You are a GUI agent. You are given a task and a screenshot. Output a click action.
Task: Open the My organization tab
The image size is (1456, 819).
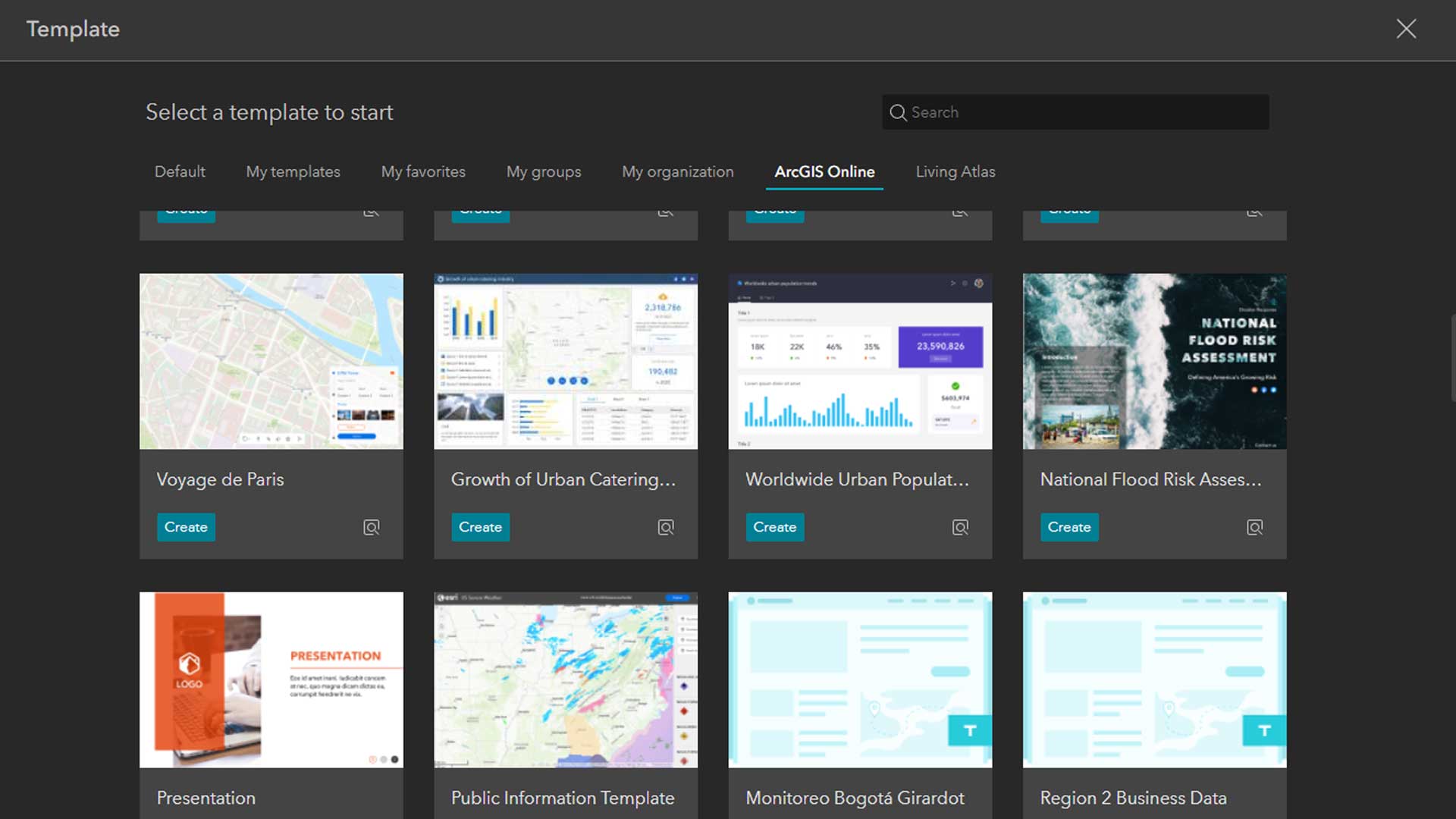(677, 171)
